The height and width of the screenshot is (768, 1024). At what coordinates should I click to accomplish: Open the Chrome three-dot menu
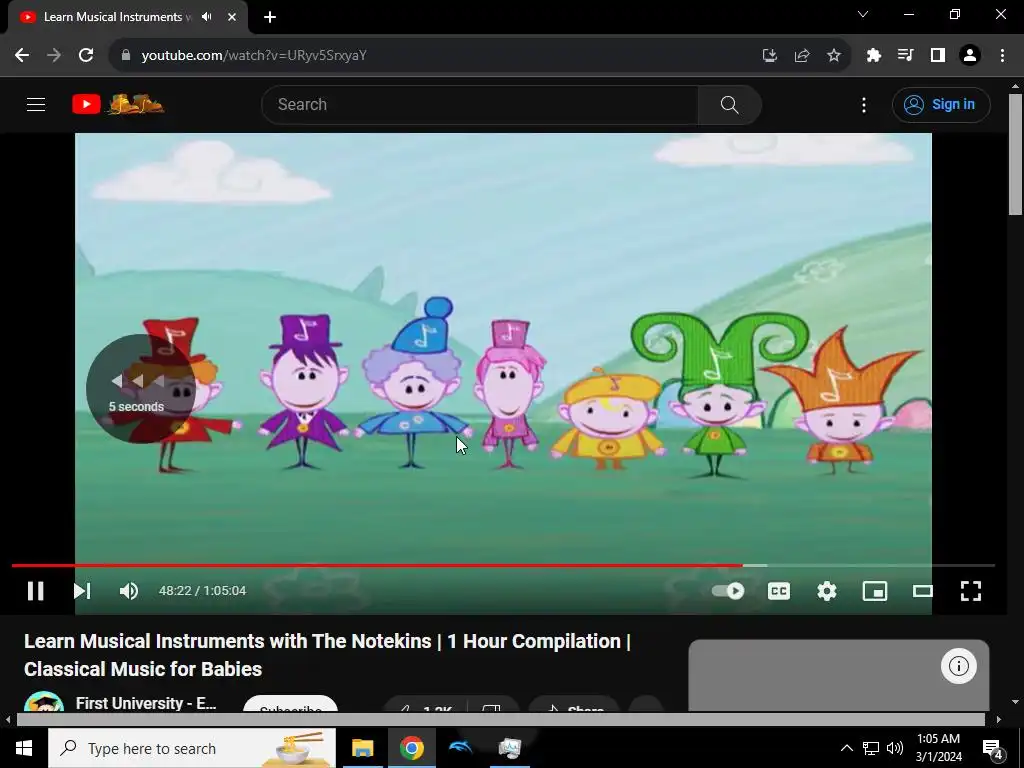point(1002,56)
